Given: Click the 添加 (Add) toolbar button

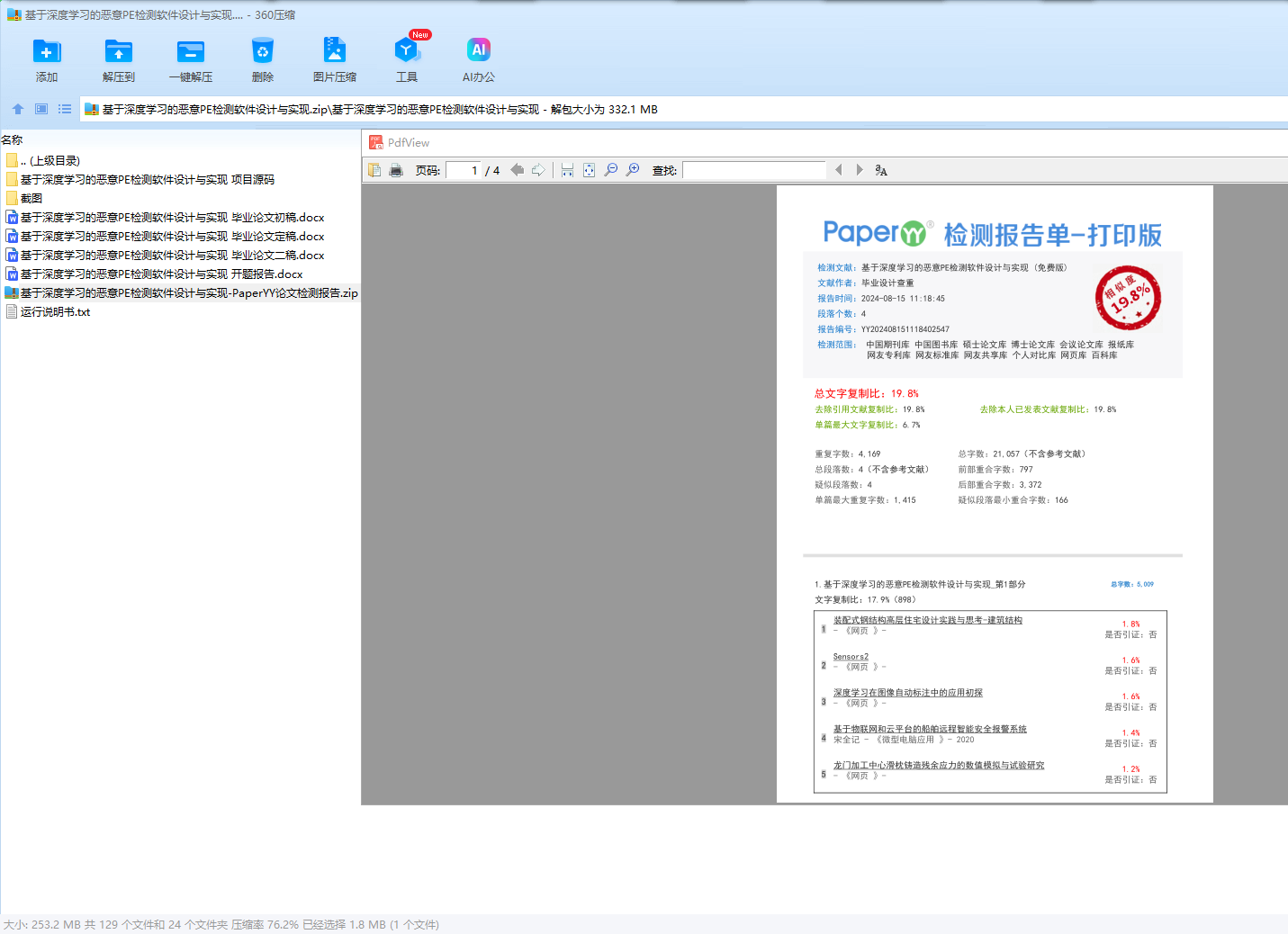Looking at the screenshot, I should (x=47, y=60).
